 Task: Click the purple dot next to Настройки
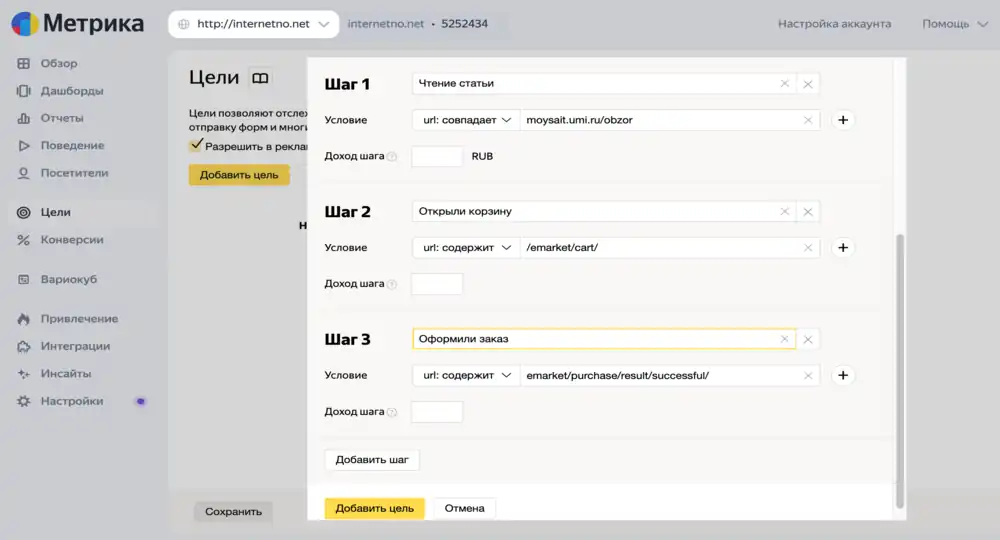coord(141,401)
